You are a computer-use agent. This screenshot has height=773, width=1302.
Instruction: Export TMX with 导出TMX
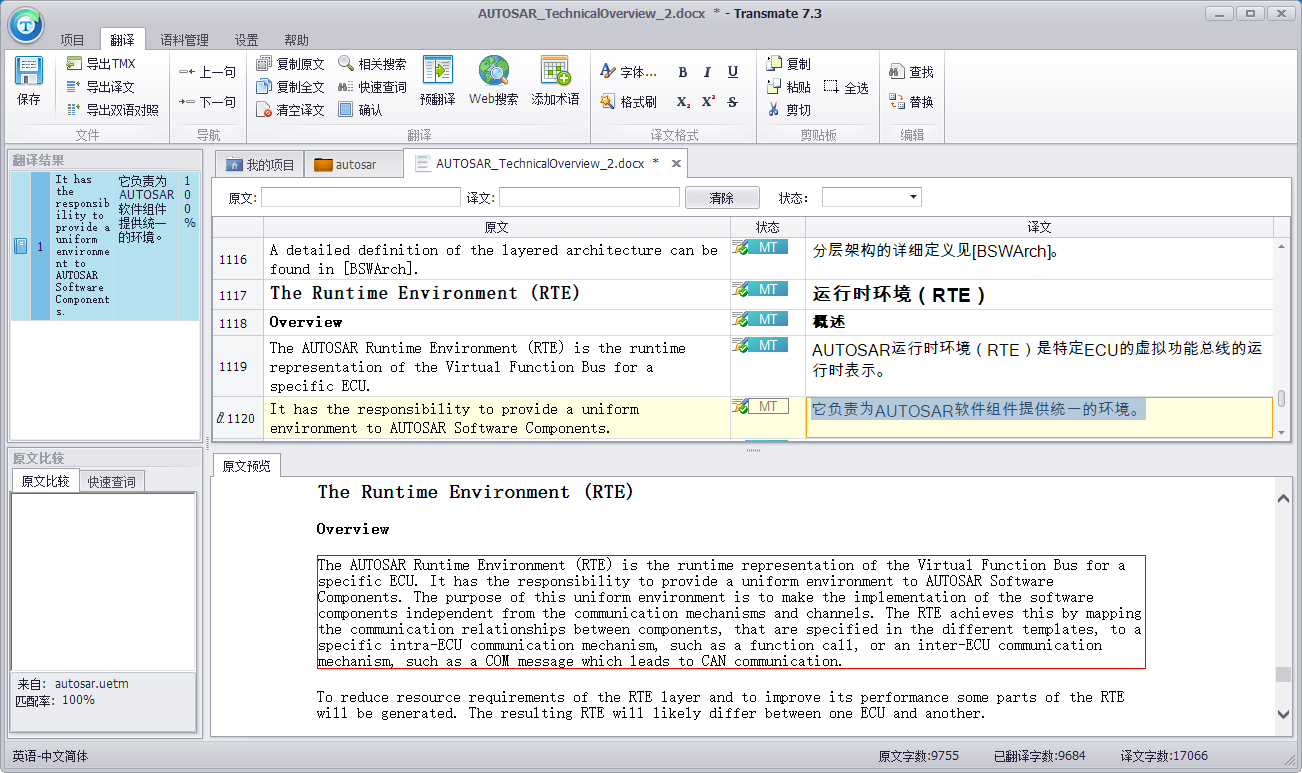100,63
